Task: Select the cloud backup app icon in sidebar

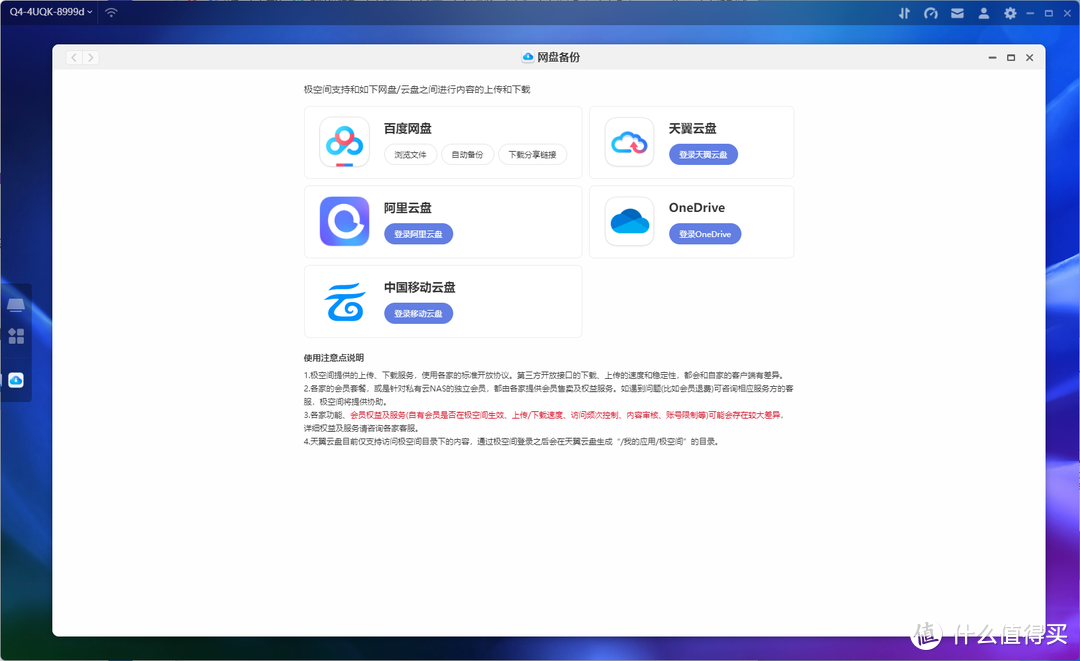Action: [16, 379]
